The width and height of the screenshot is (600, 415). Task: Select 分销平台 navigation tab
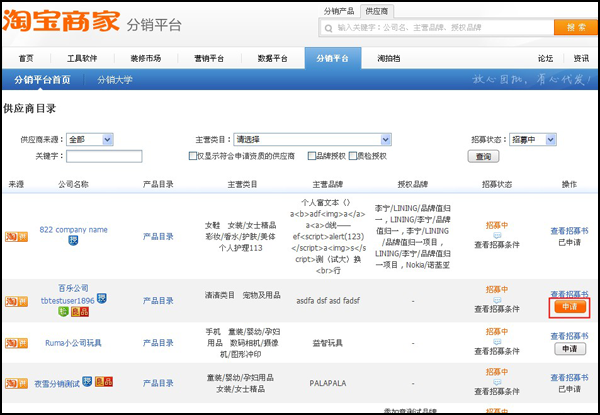pos(333,59)
